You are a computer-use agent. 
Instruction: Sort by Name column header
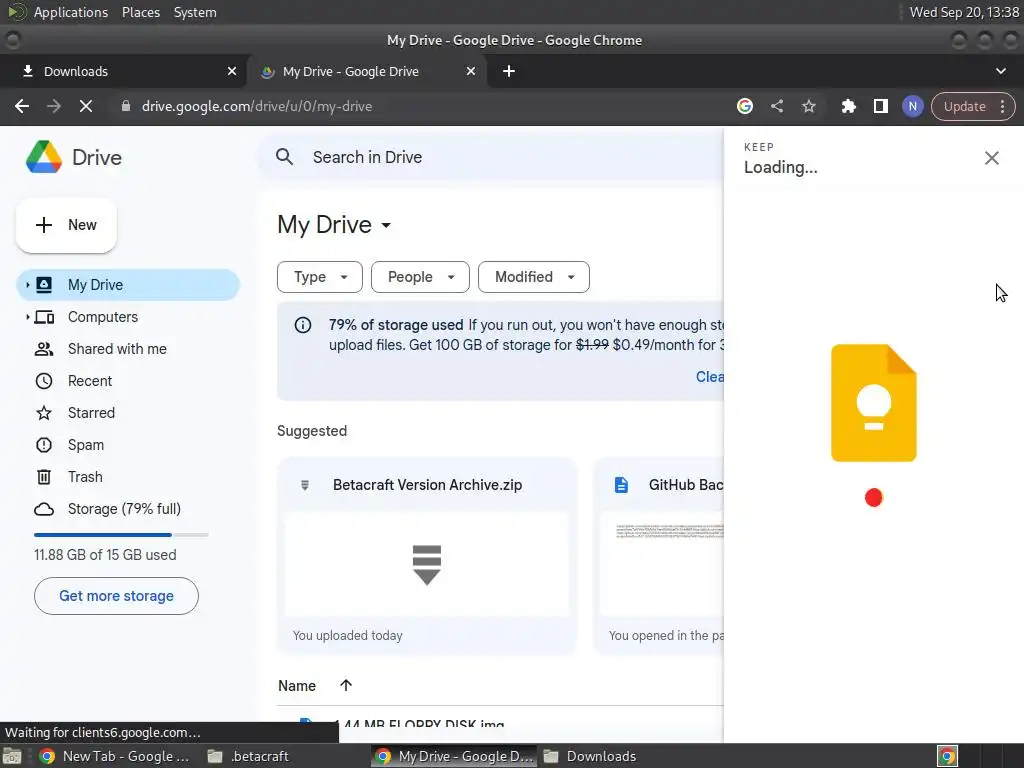coord(296,686)
